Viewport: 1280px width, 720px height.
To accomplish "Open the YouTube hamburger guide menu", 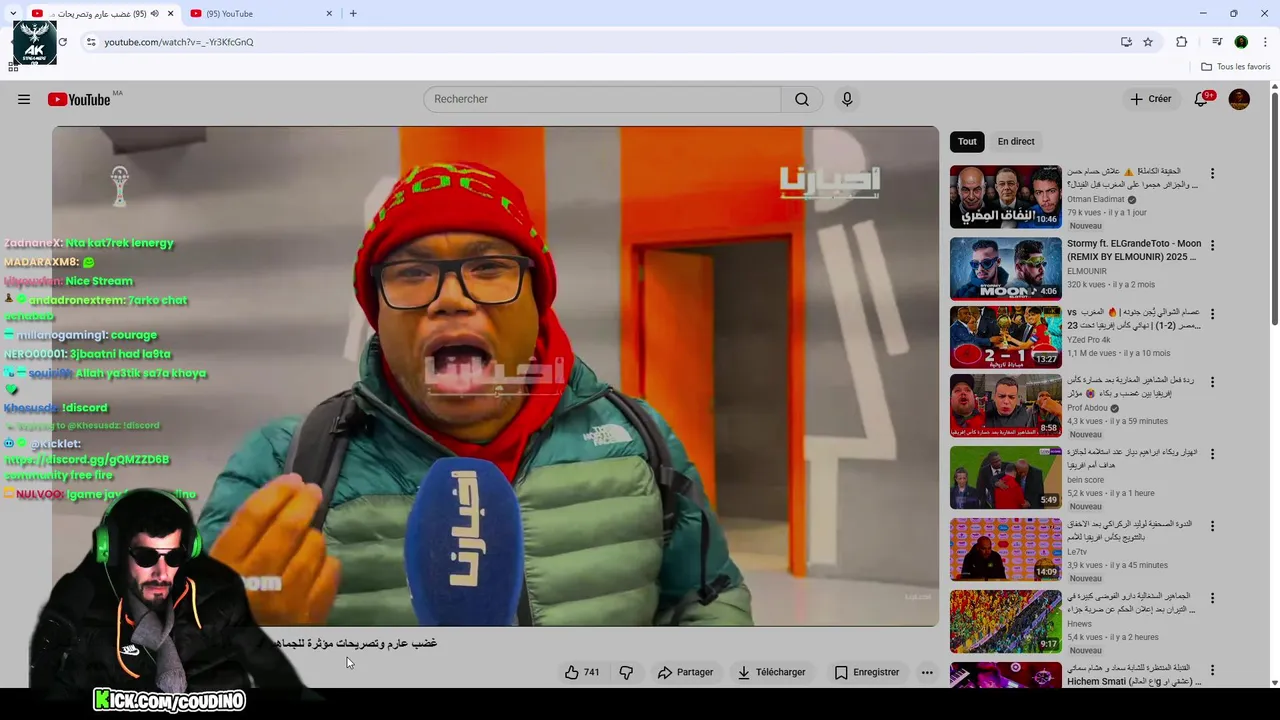I will click(x=24, y=99).
